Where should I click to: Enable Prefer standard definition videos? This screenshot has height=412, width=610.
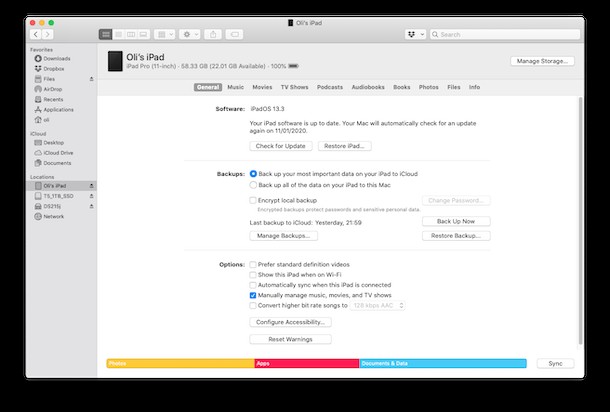click(x=253, y=265)
